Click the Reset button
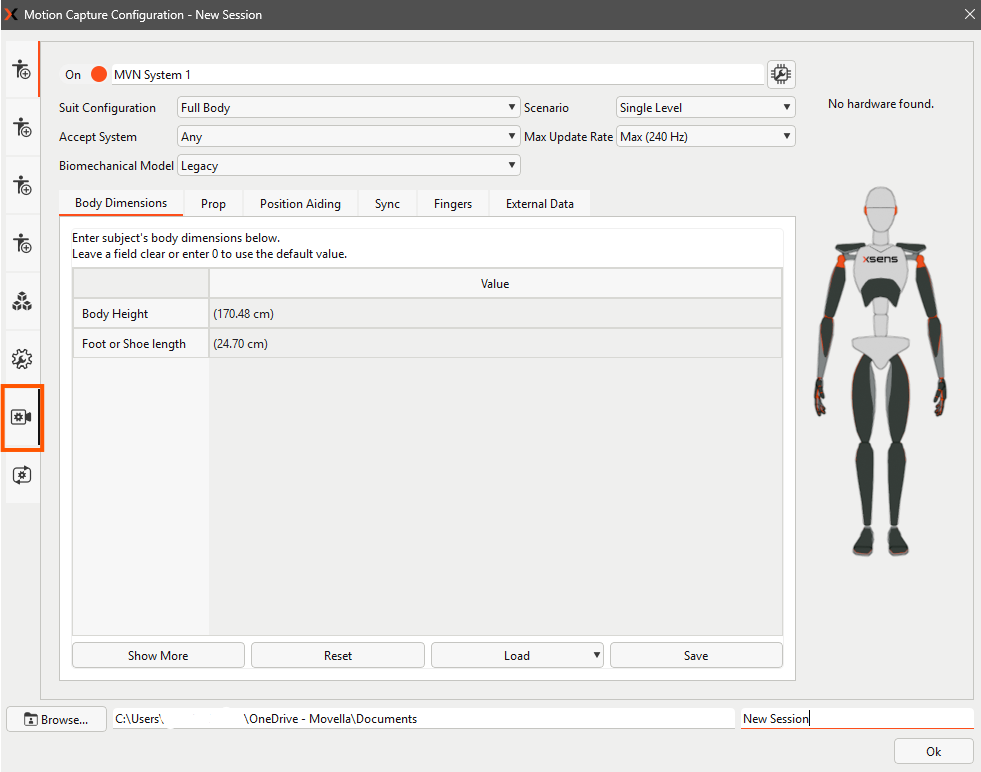The height and width of the screenshot is (772, 981). 338,655
